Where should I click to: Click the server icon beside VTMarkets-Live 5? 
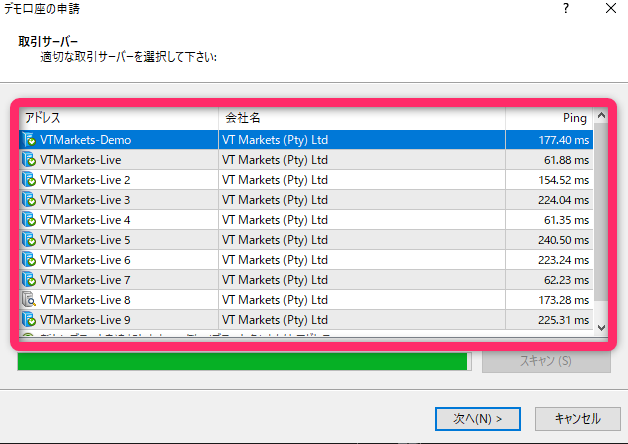click(29, 240)
